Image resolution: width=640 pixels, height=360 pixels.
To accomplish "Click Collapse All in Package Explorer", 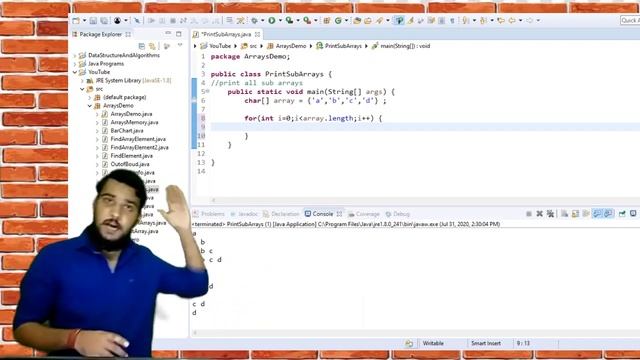I will [x=142, y=46].
